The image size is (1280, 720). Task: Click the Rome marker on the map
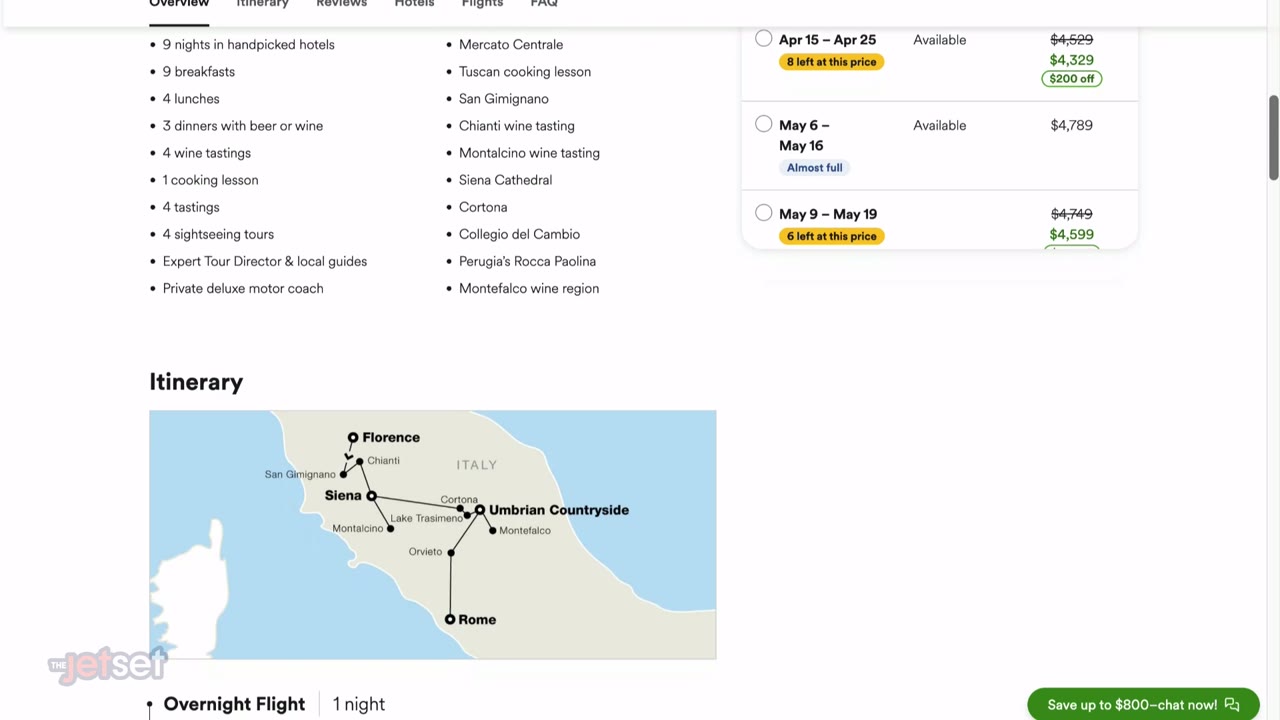point(450,619)
